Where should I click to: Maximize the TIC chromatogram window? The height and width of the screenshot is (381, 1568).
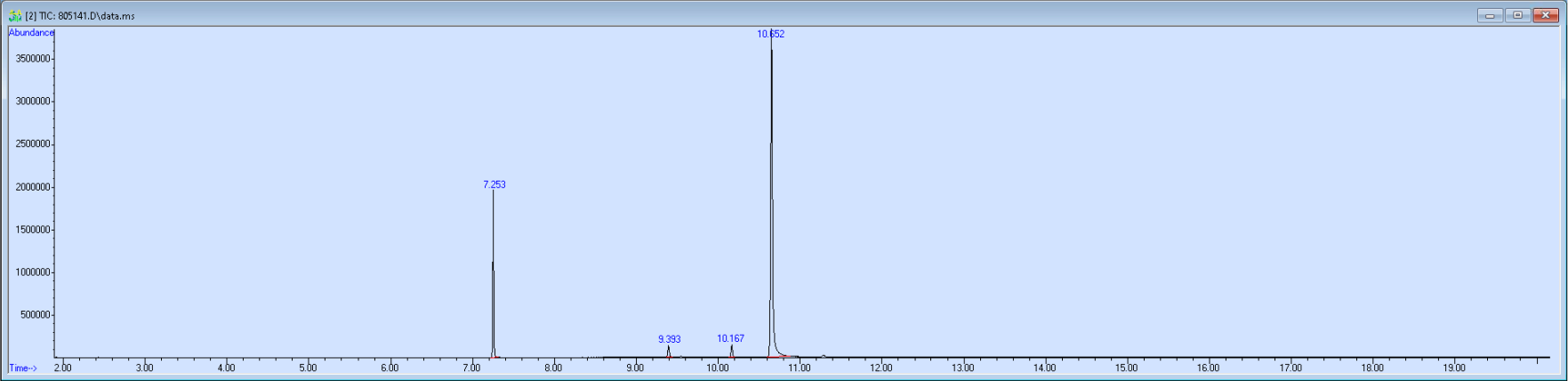coord(1517,15)
